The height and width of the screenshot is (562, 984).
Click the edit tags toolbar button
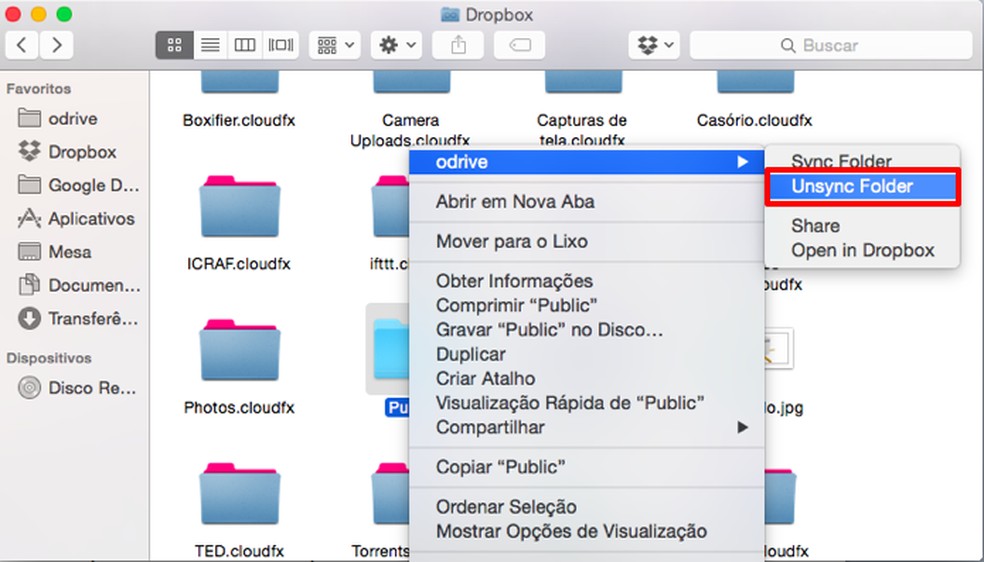520,45
